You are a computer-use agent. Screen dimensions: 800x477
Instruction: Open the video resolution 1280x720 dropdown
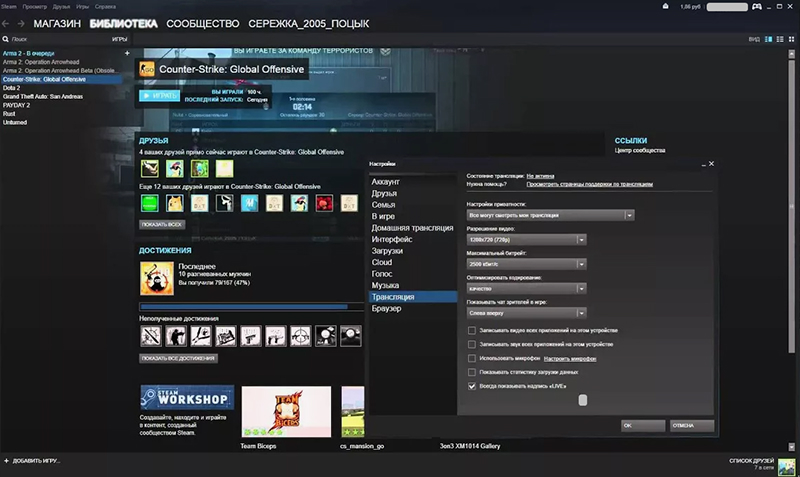coord(527,240)
